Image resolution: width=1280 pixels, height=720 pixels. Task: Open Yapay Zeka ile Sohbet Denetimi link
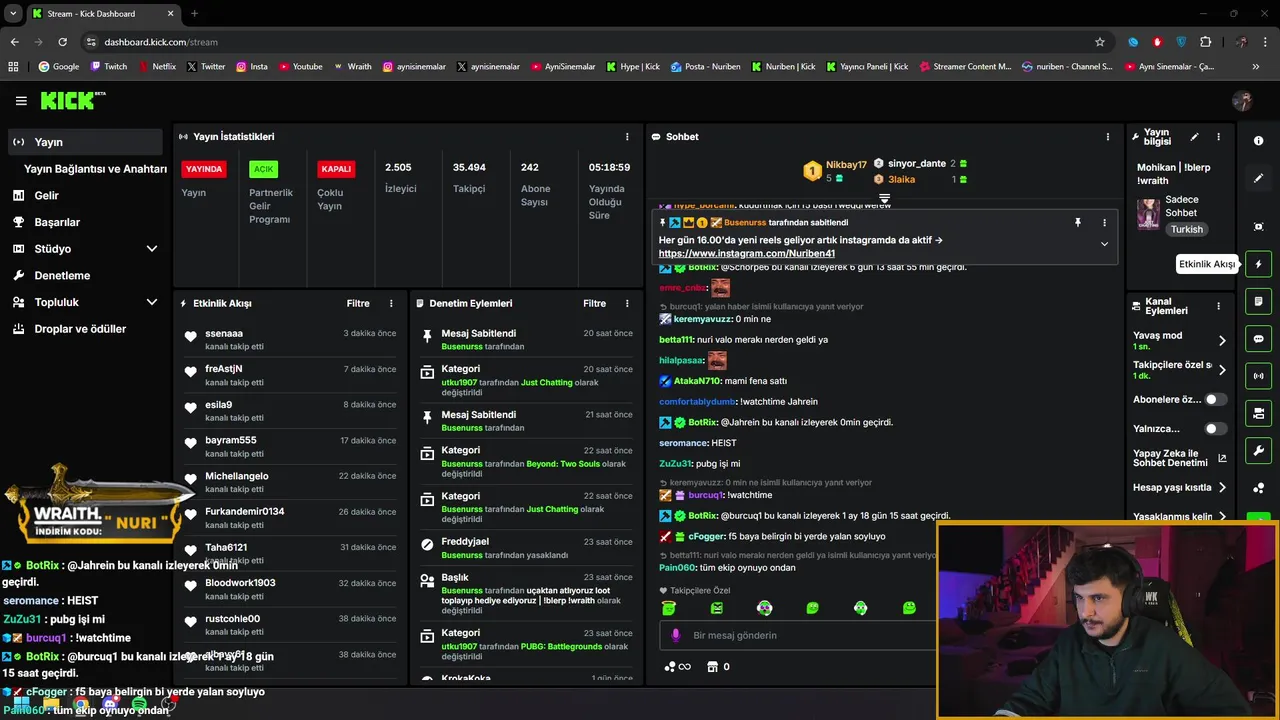pos(1180,458)
